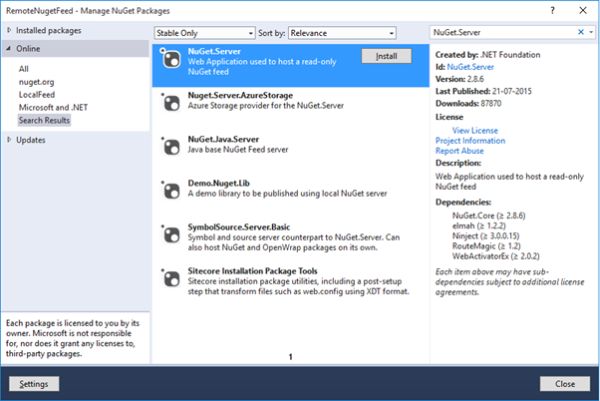This screenshot has height=401, width=600.
Task: Select the NuGet.Java.Server package title
Action: [223, 139]
